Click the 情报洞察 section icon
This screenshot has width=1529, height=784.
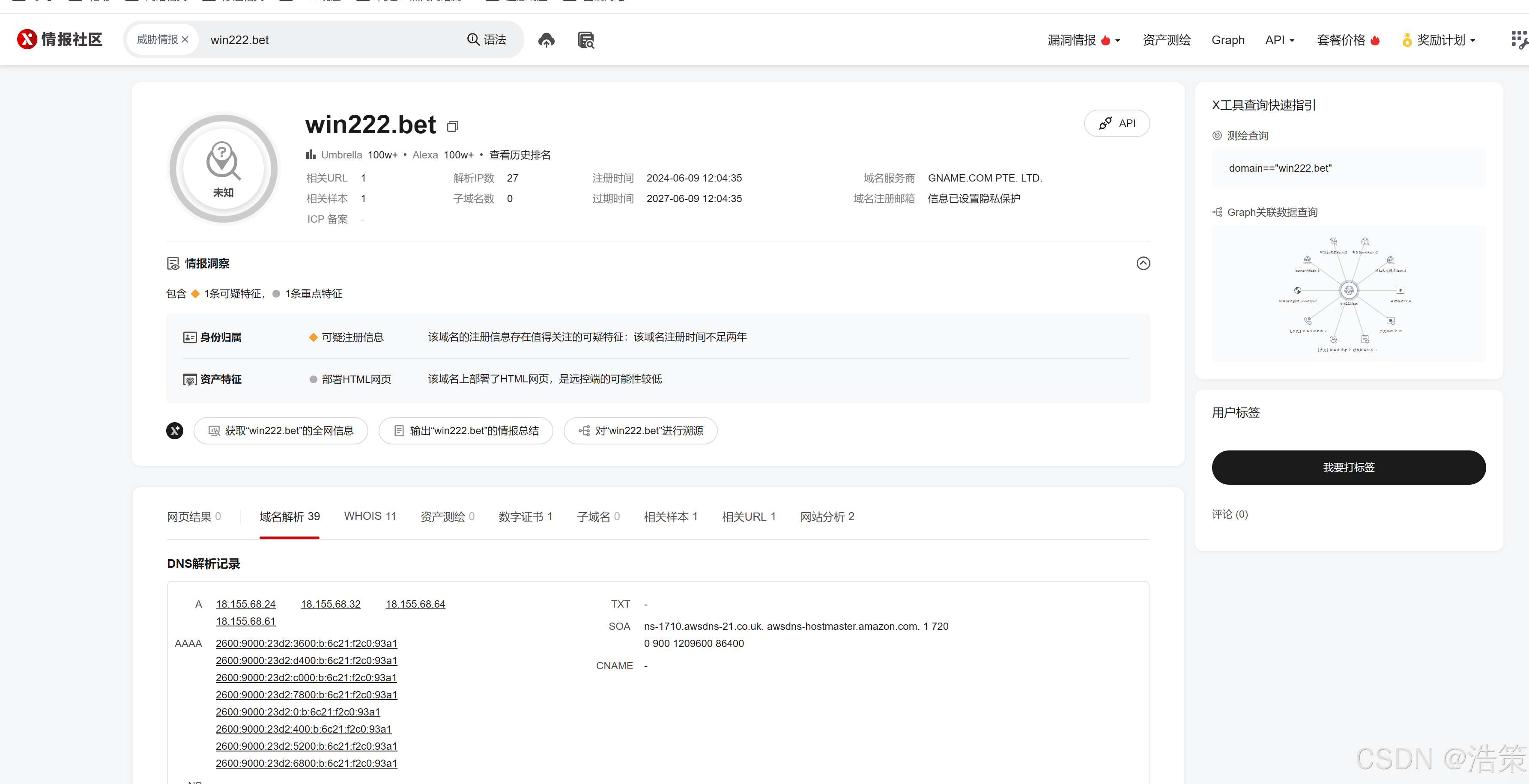point(173,263)
